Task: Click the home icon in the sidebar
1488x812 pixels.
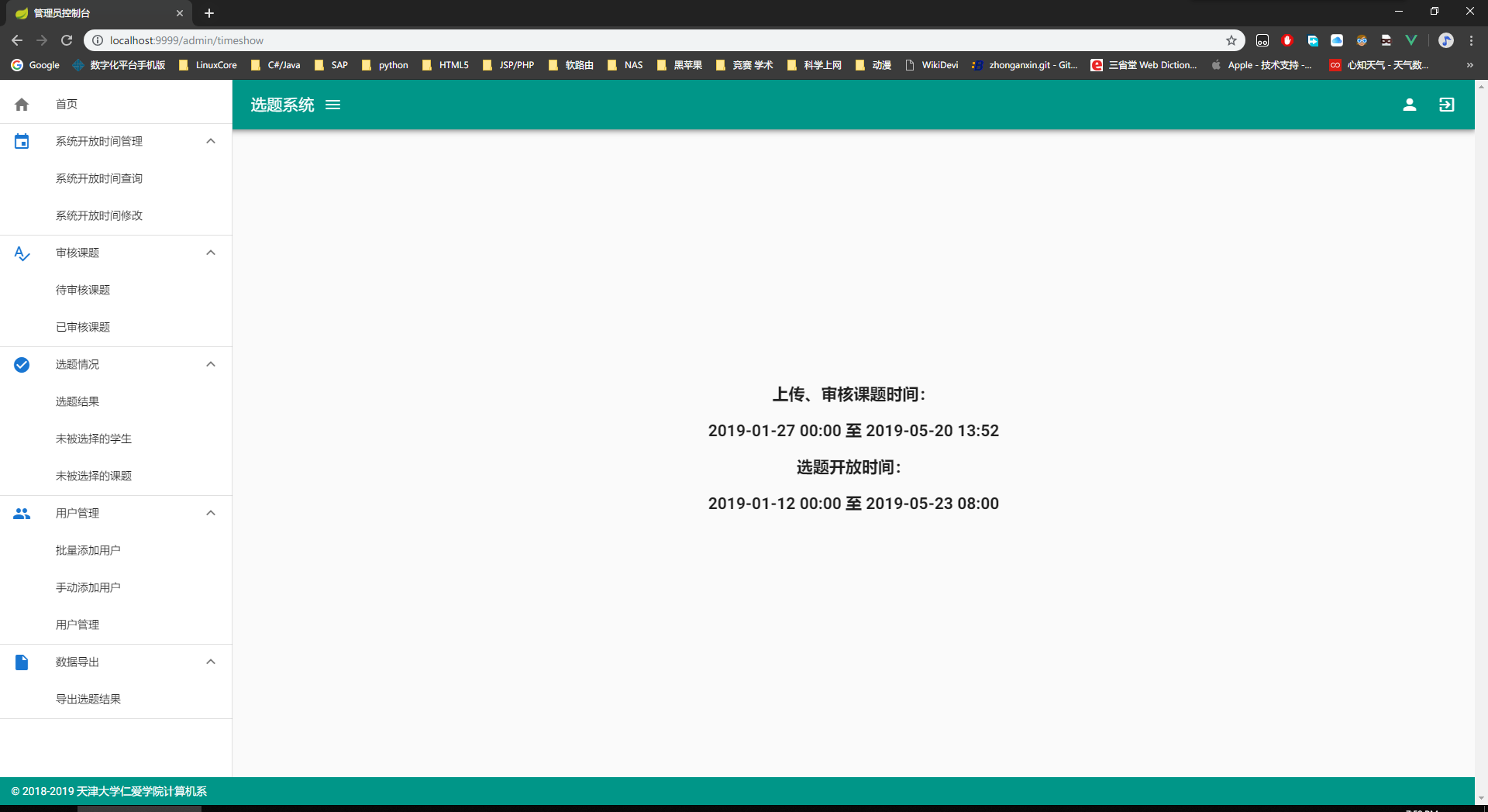Action: tap(22, 104)
